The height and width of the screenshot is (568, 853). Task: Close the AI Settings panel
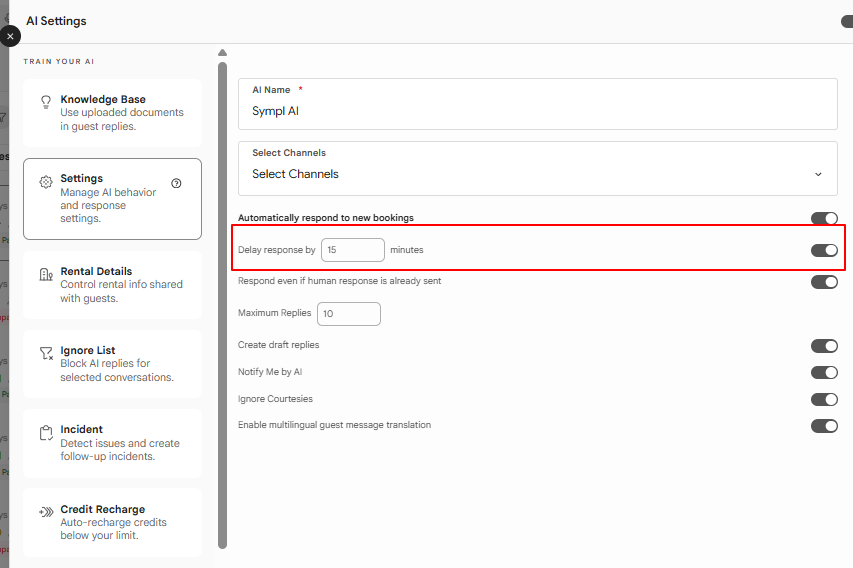pyautogui.click(x=10, y=36)
